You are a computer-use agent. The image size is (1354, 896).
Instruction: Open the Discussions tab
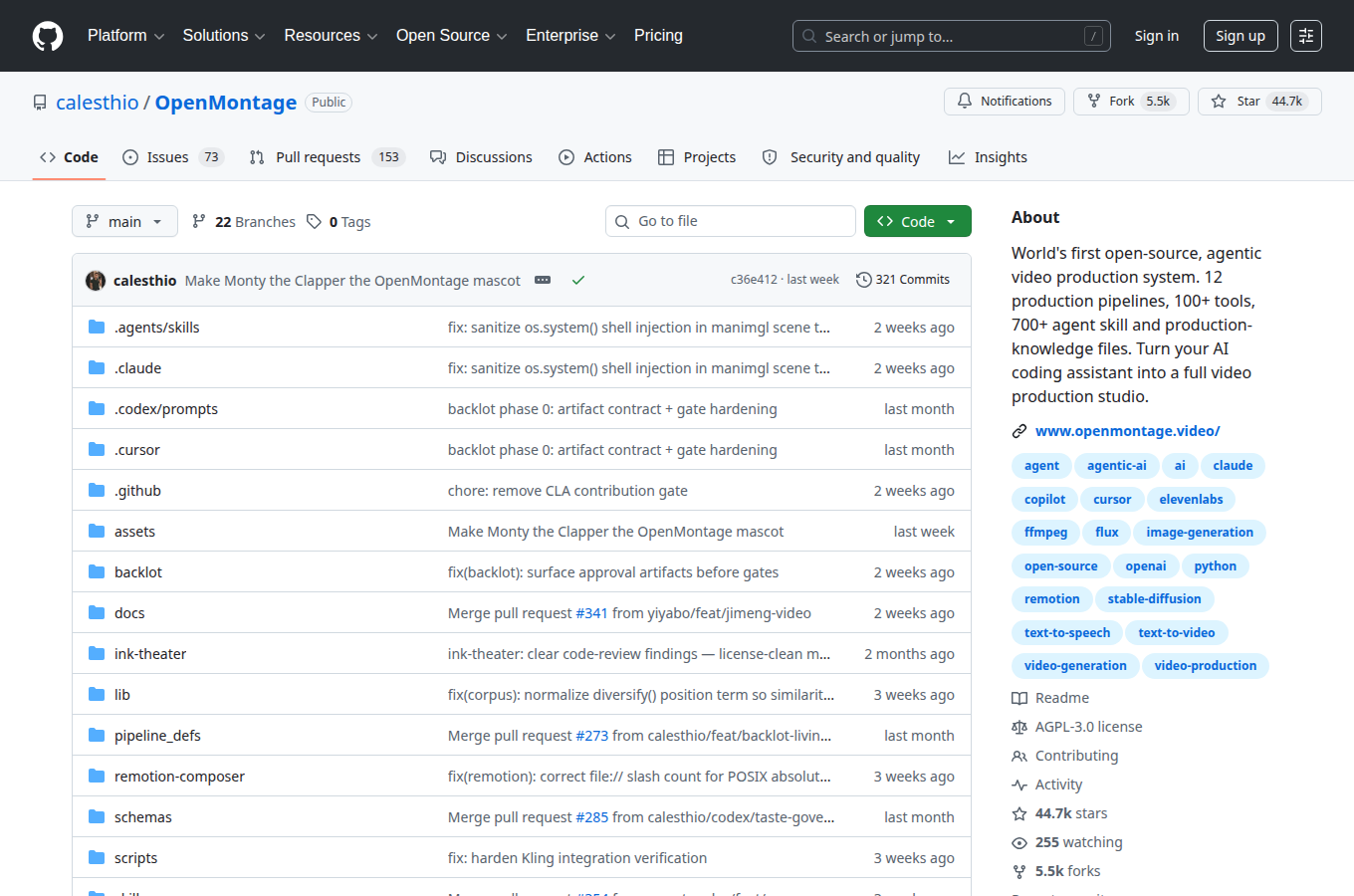(481, 157)
